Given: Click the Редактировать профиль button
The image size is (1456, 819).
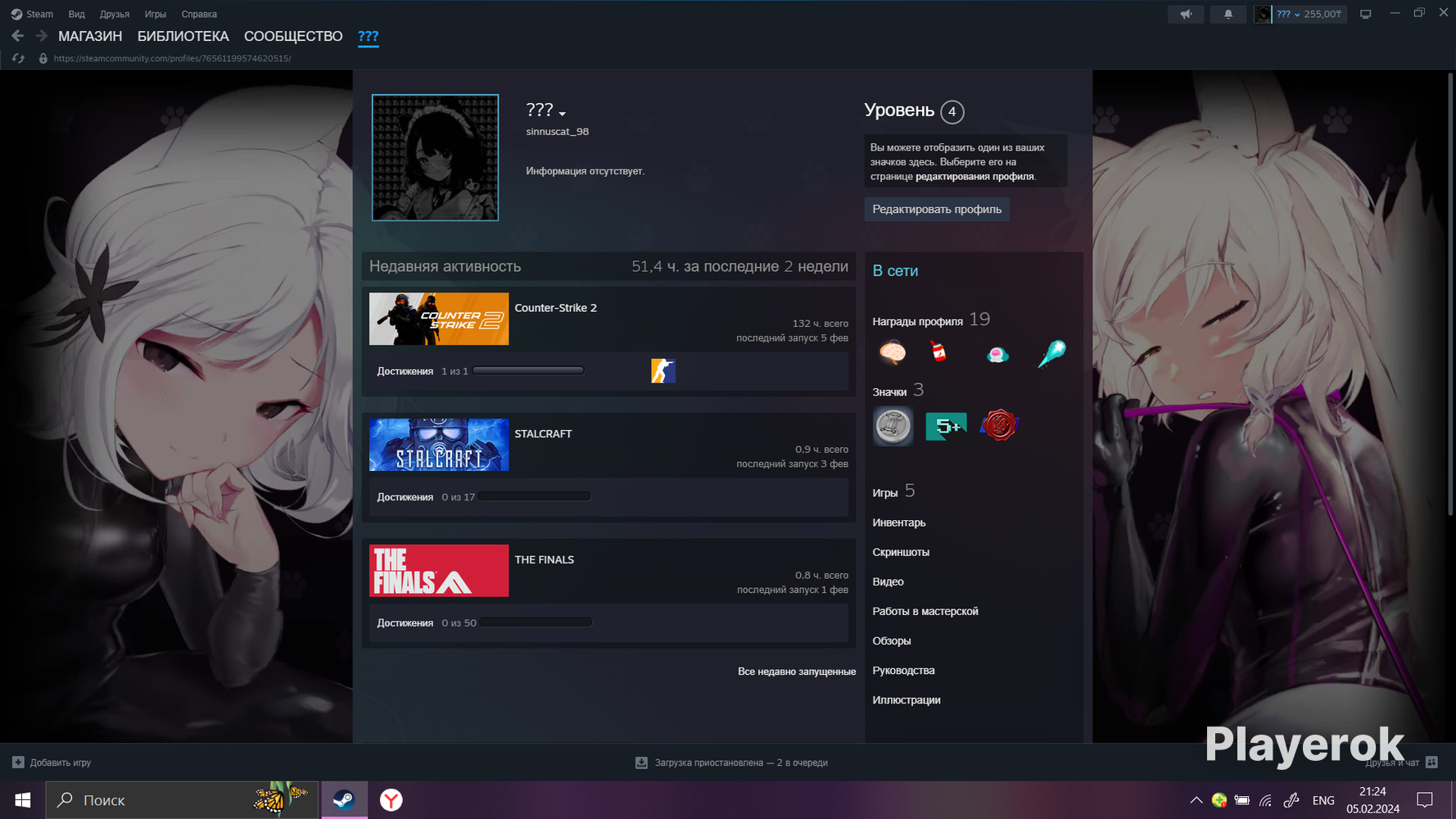Looking at the screenshot, I should coord(937,209).
